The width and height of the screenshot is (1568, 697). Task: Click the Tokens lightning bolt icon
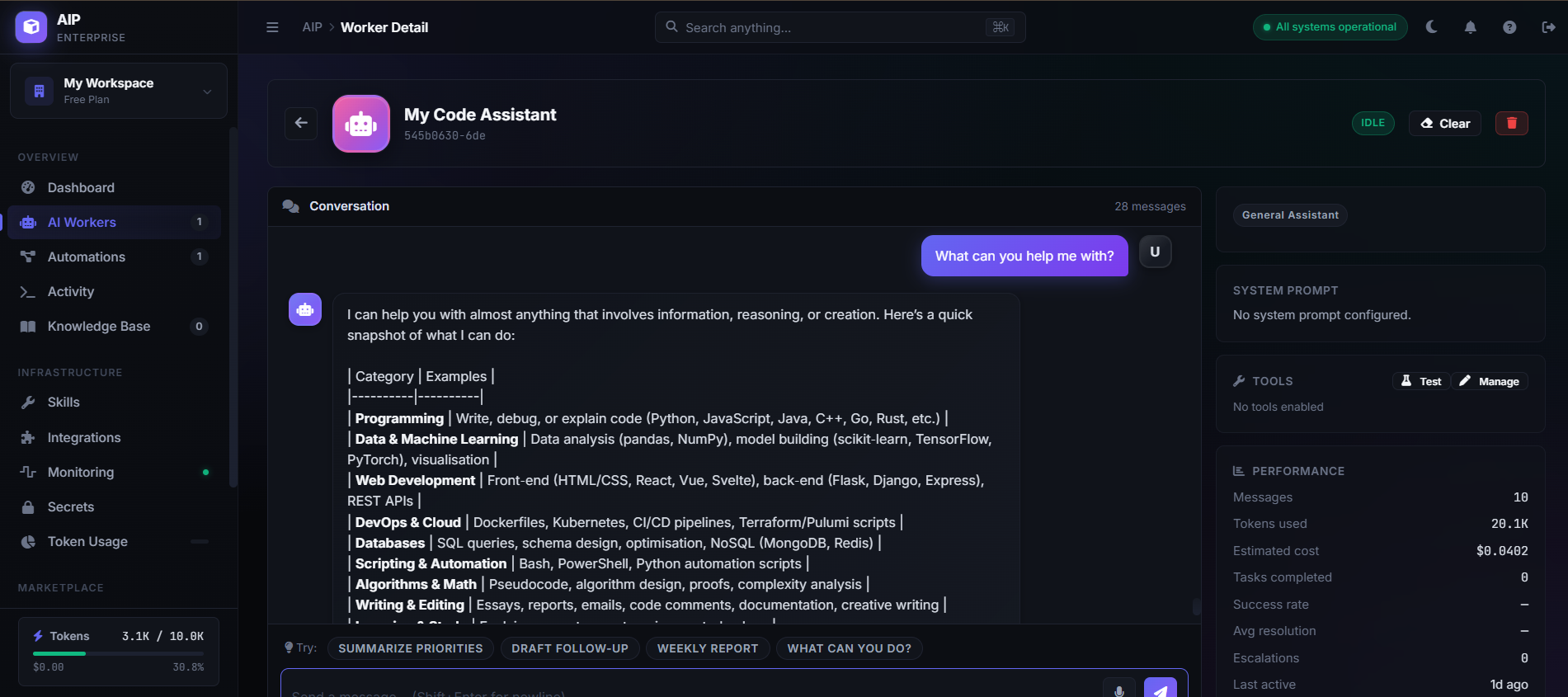tap(38, 636)
